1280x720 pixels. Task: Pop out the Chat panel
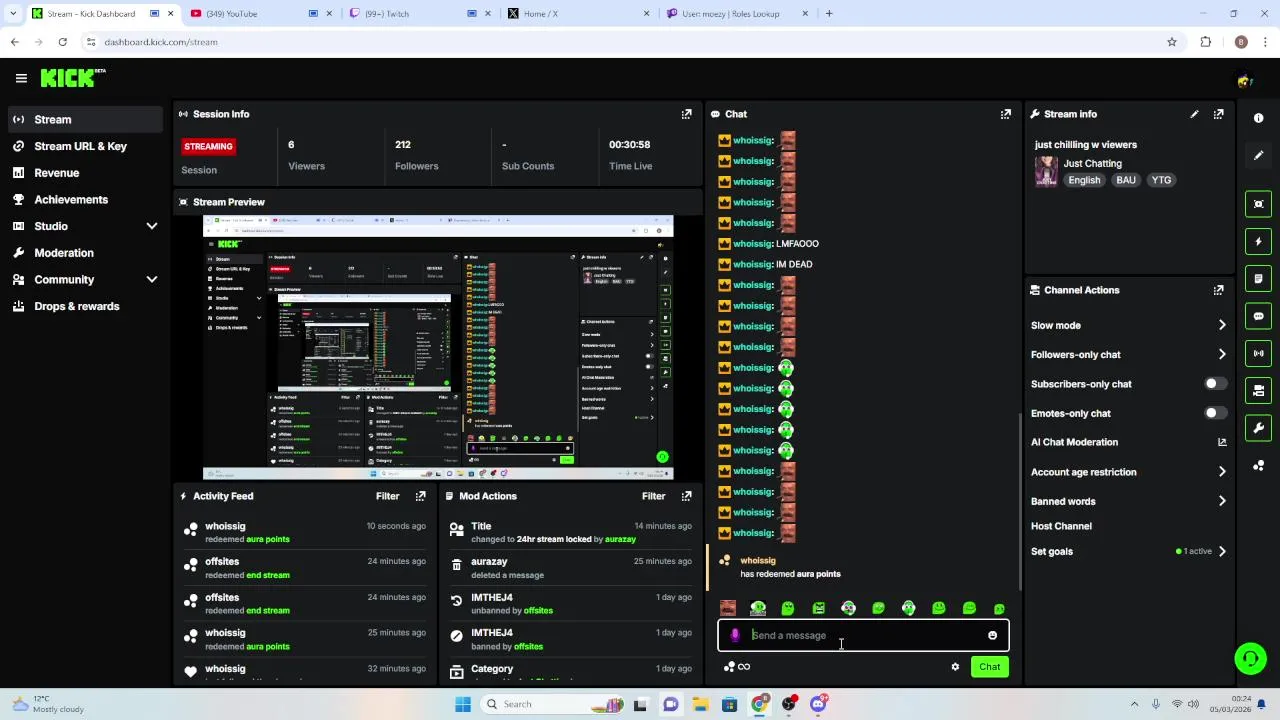pyautogui.click(x=1005, y=114)
